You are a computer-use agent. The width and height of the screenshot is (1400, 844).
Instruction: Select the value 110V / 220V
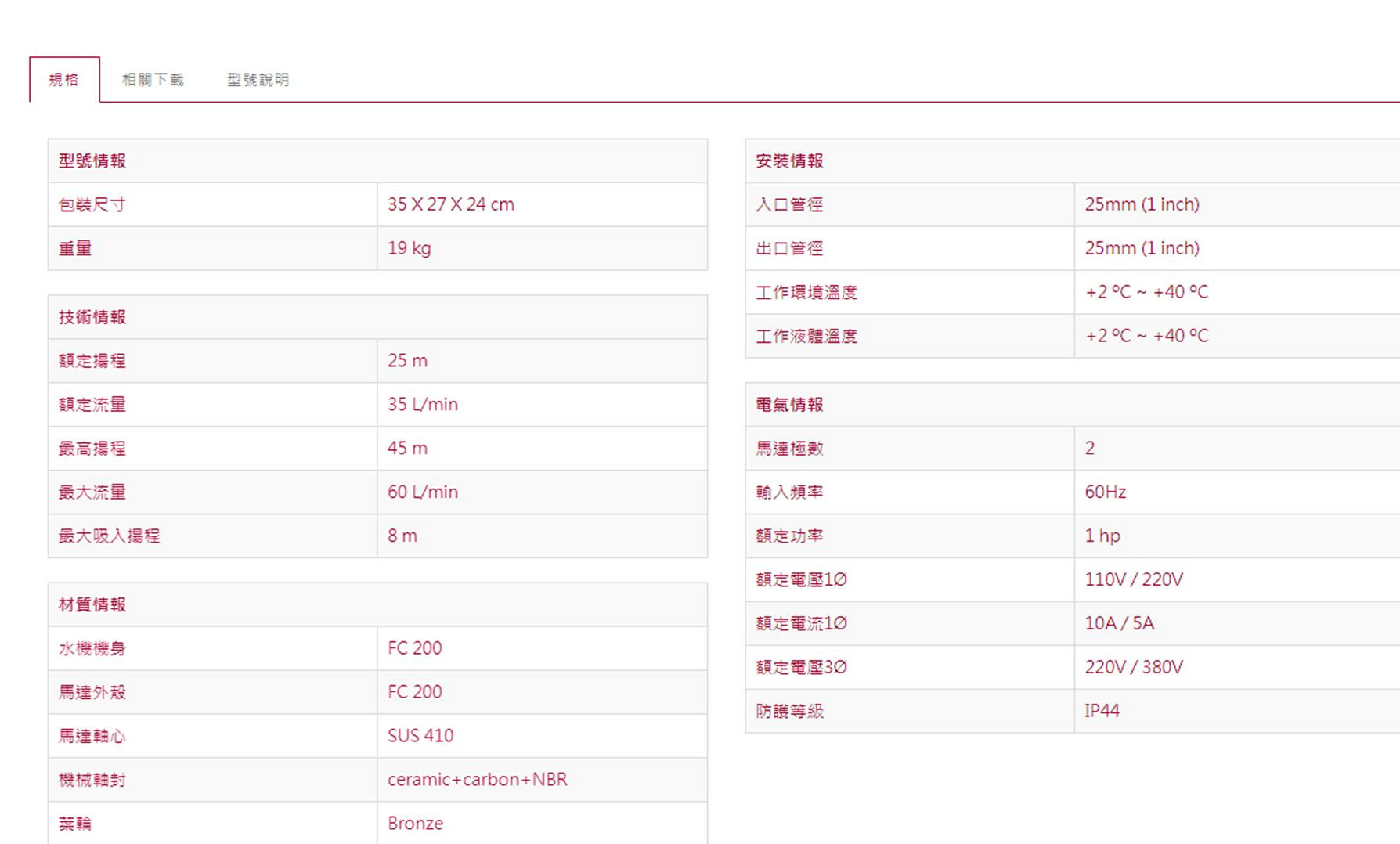click(x=1134, y=580)
